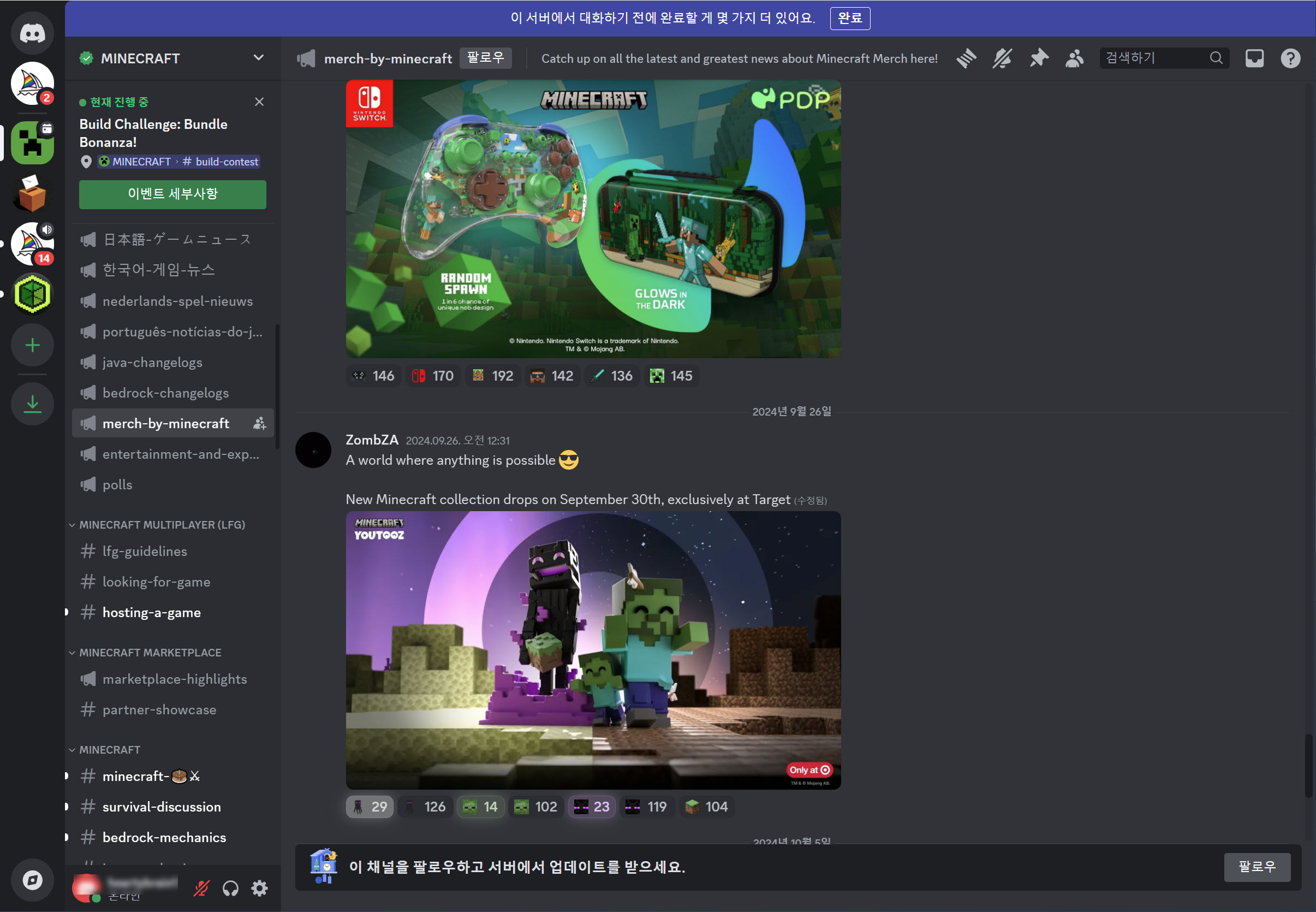Screen dimensions: 1316x912
Task: Open the inbox icon
Action: 1254,58
